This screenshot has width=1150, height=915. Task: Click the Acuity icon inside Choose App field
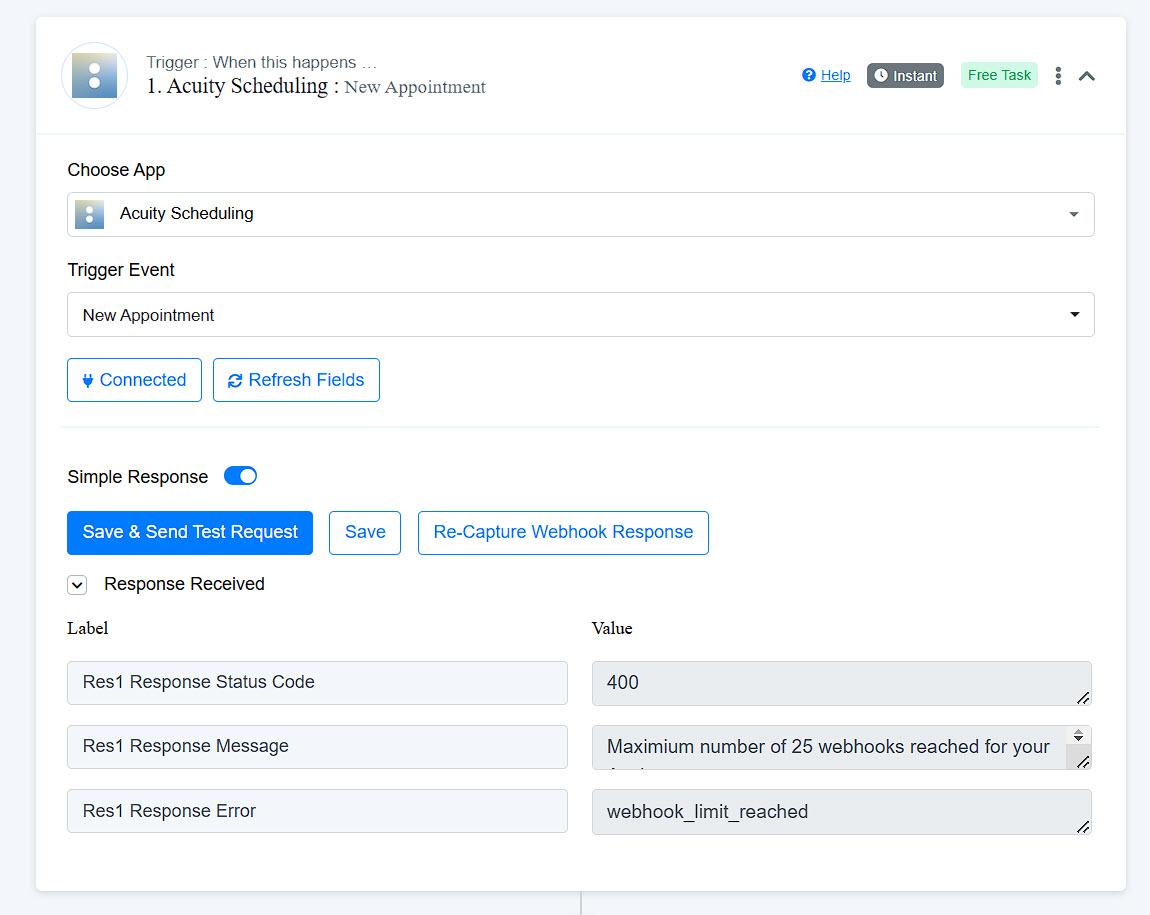click(x=89, y=214)
